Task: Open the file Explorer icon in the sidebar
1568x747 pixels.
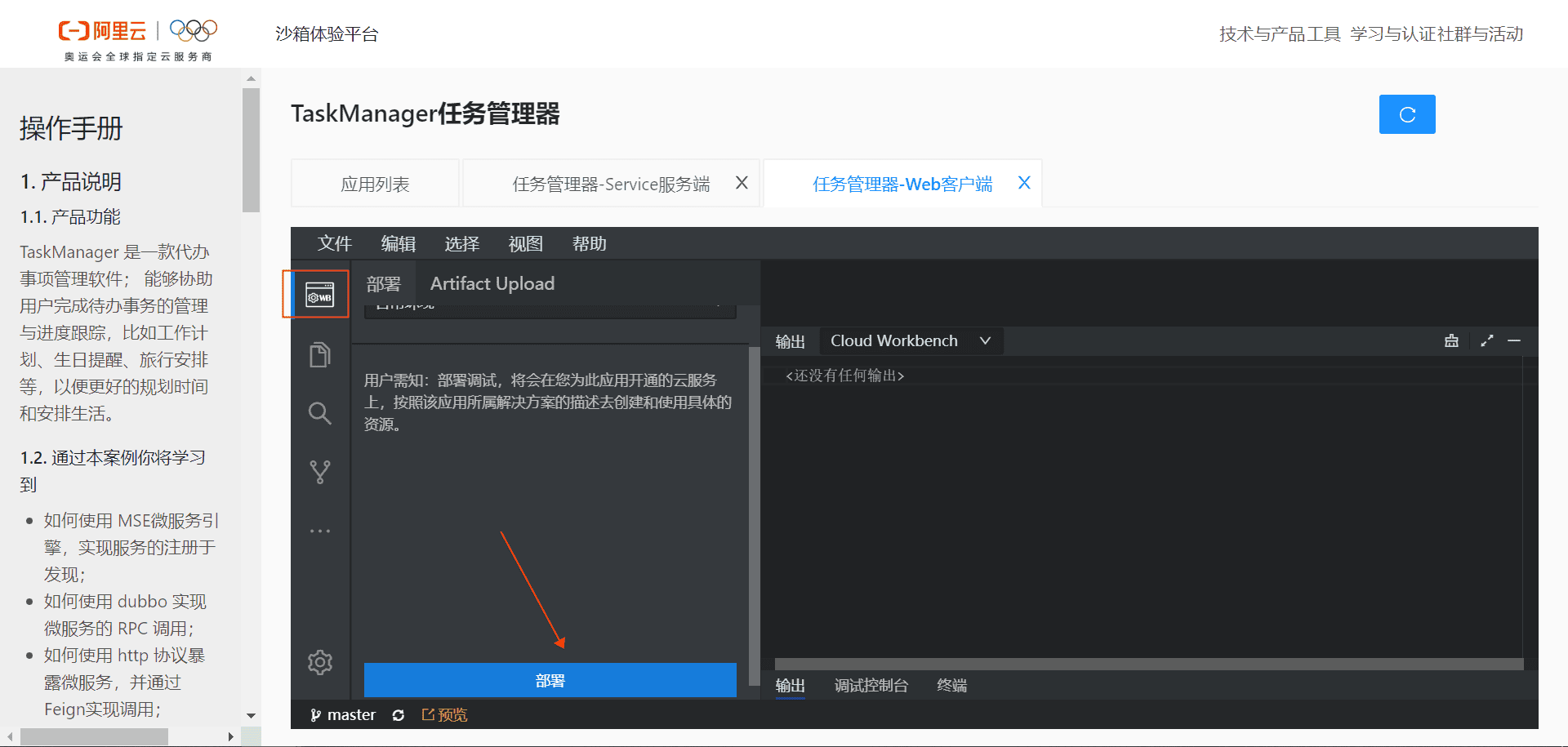Action: click(x=319, y=354)
